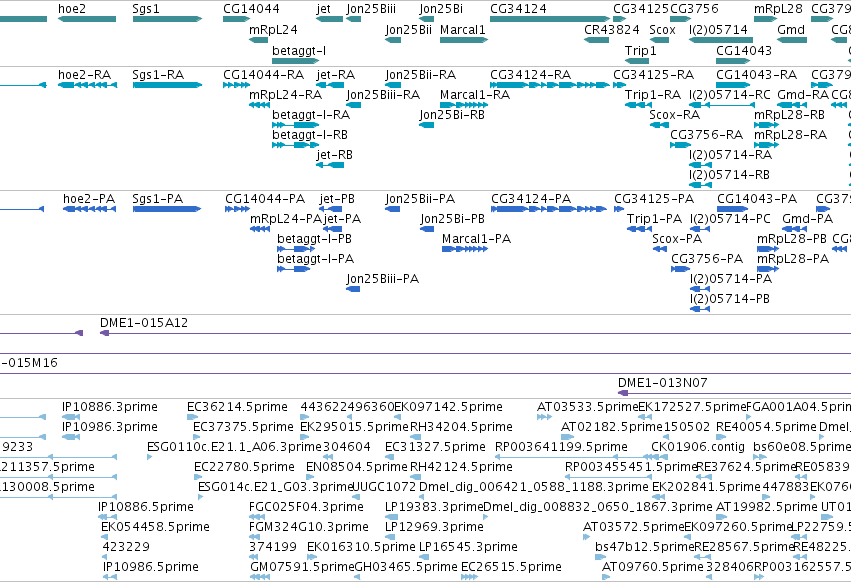Select the CG34124 gene label

(x=518, y=9)
